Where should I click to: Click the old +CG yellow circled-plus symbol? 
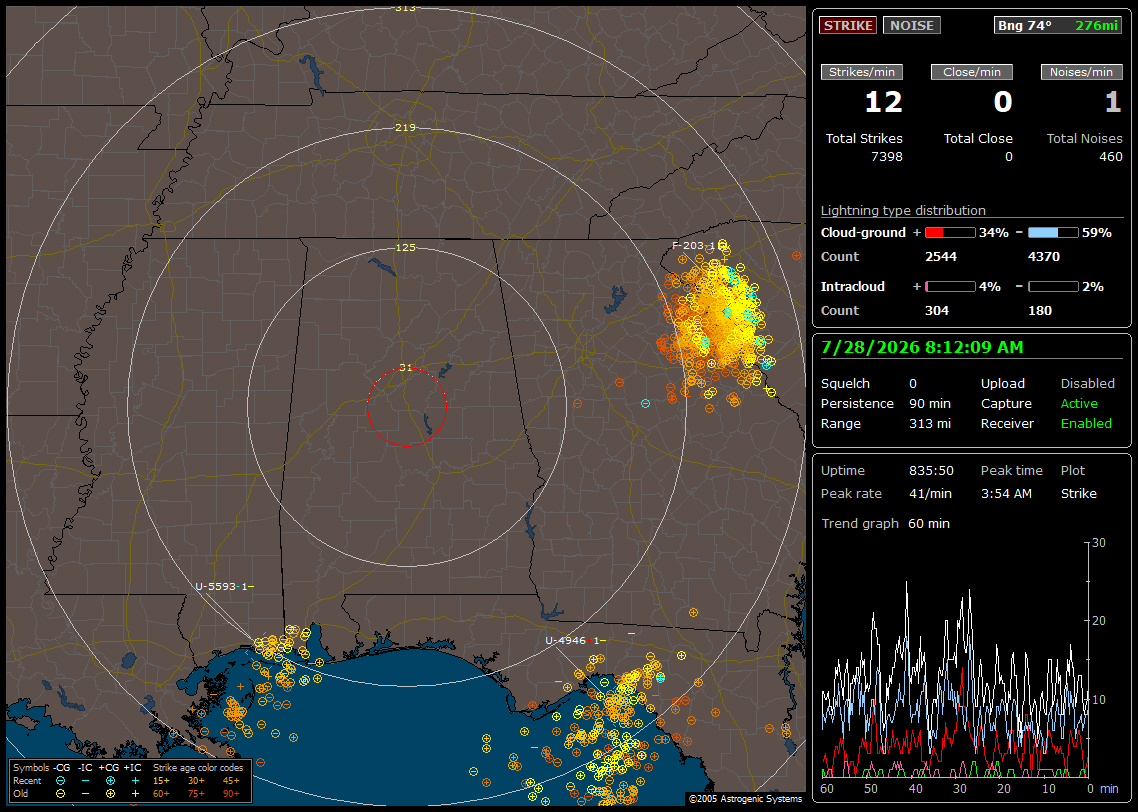pos(110,794)
